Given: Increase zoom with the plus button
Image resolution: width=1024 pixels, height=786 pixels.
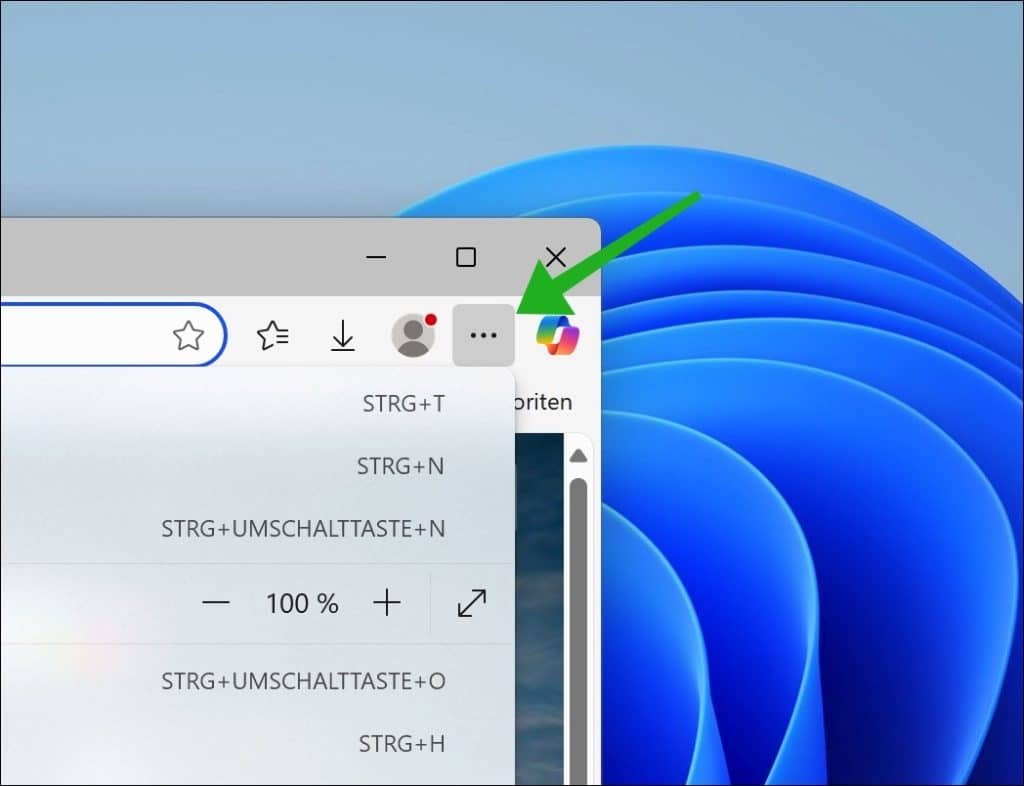Looking at the screenshot, I should [386, 603].
